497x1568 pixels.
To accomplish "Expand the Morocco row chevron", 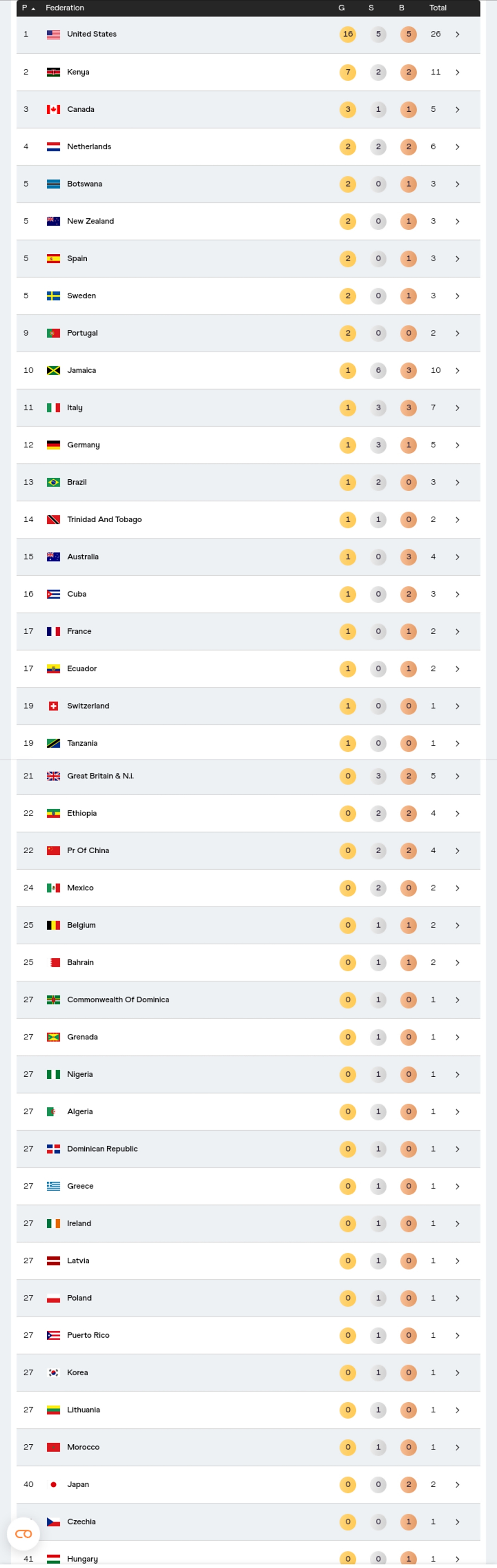I will pyautogui.click(x=457, y=1447).
